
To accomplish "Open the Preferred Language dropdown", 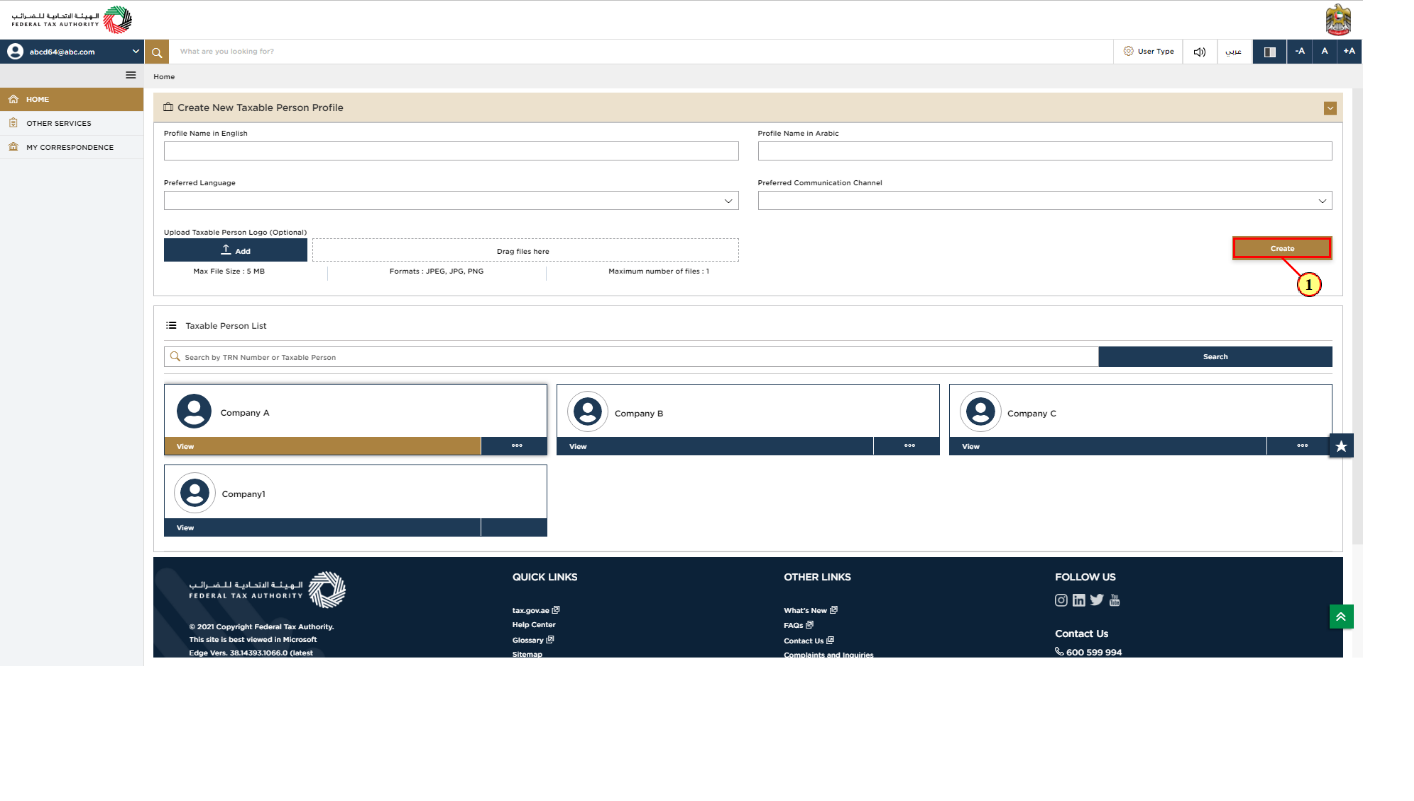I will 451,201.
